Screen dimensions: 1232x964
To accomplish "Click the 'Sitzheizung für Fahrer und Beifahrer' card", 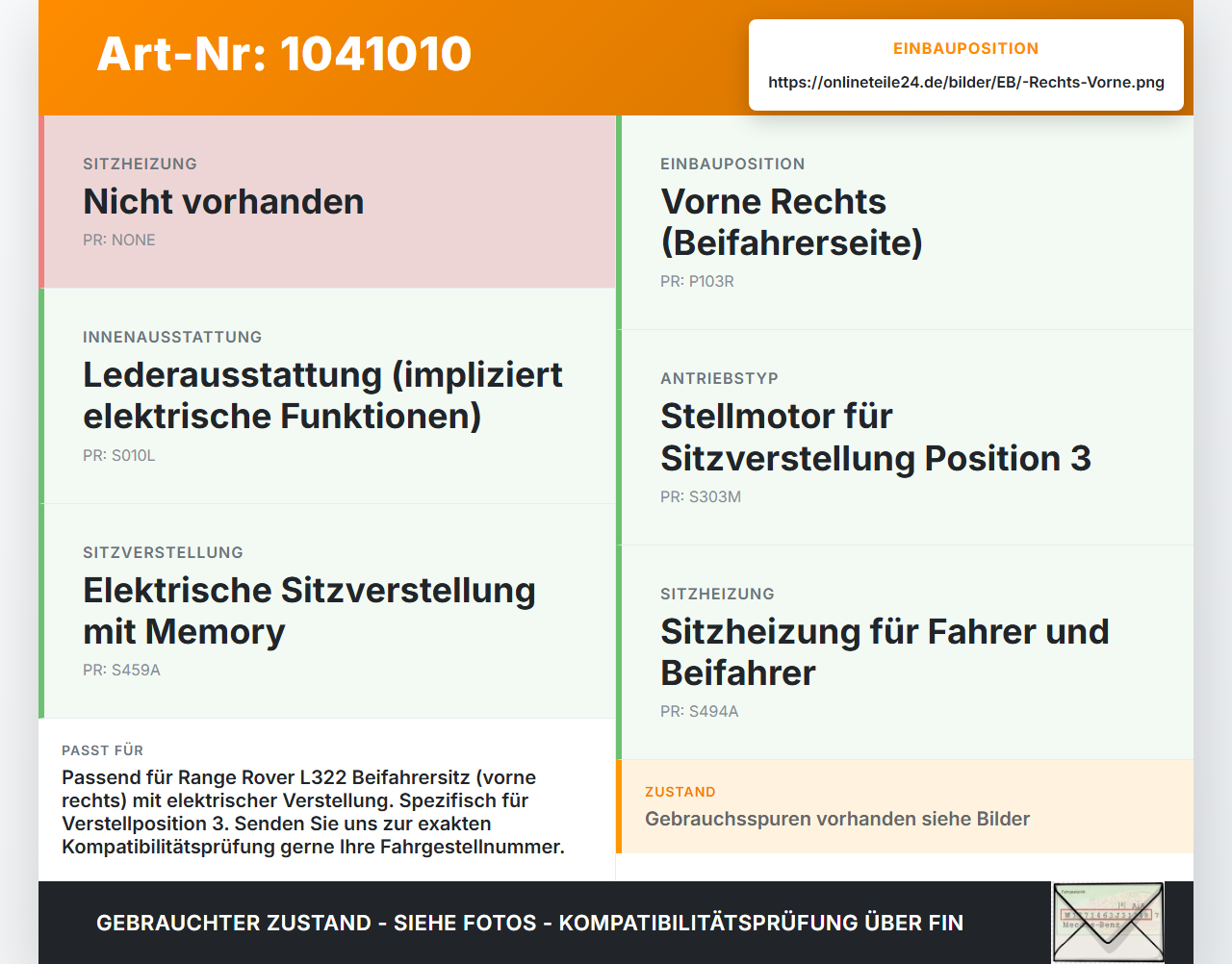I will click(905, 652).
